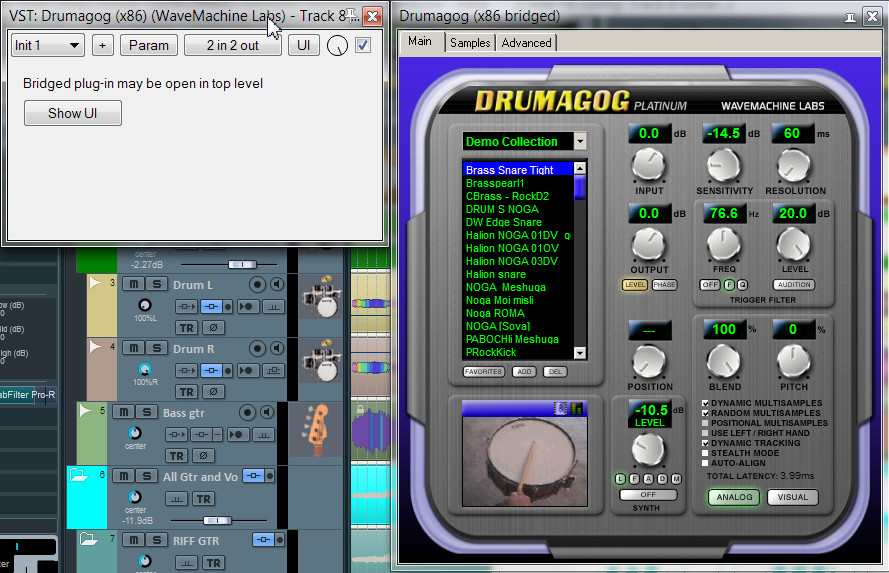This screenshot has height=573, width=889.
Task: Enable Stealth Mode checkbox
Action: pos(705,453)
